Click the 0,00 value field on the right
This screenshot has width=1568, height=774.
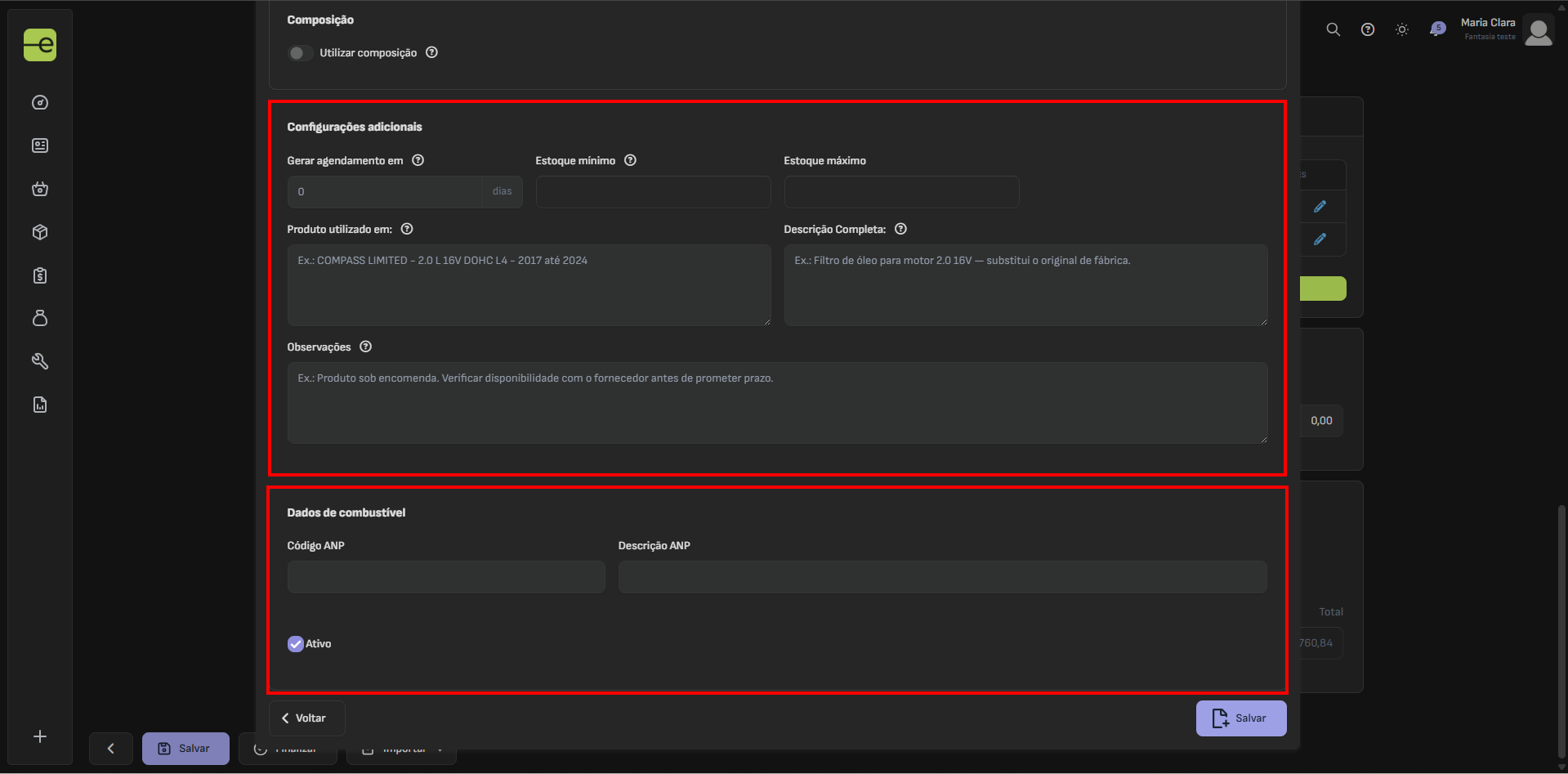[x=1321, y=421]
